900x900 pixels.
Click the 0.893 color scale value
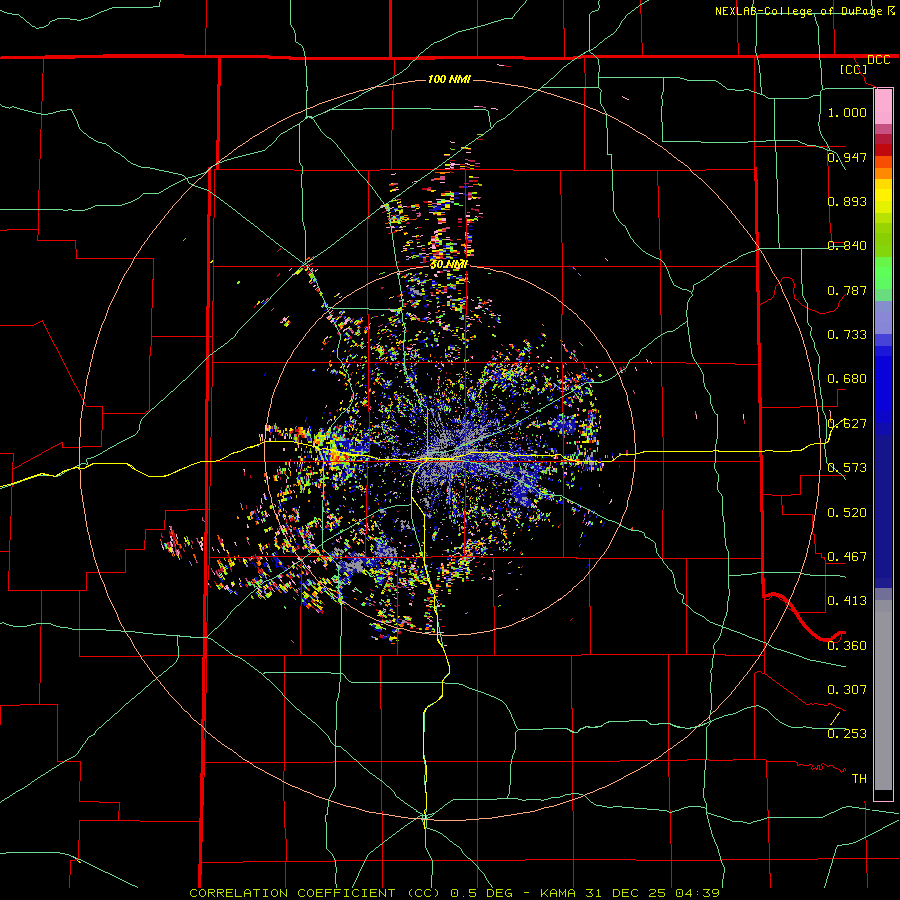click(x=847, y=201)
